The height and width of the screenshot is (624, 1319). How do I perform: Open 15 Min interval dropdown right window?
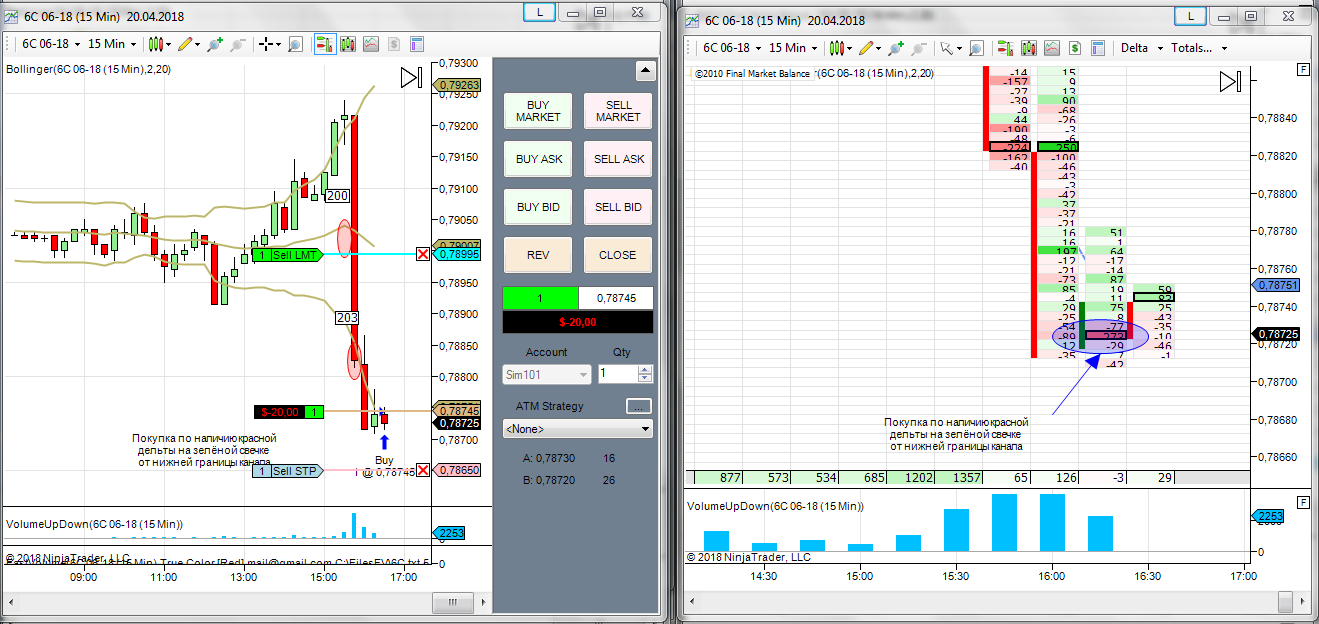(x=794, y=47)
